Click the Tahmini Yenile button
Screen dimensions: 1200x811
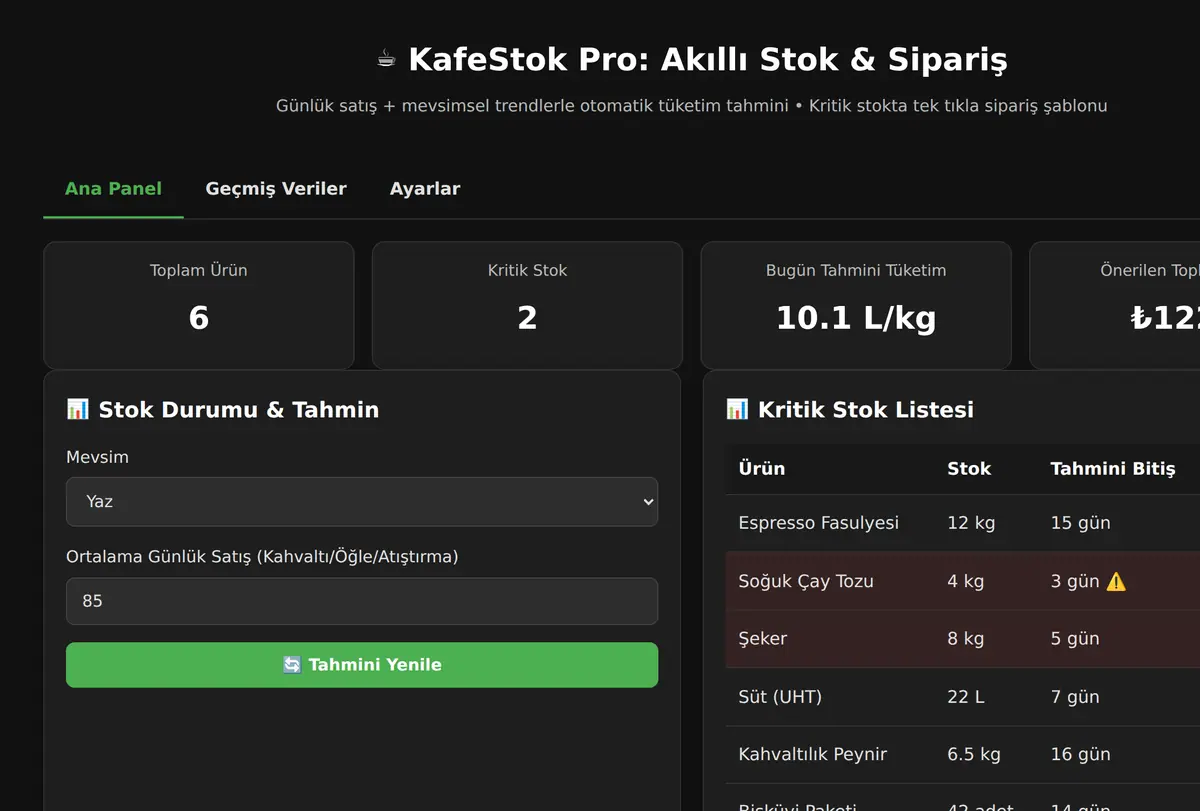pos(362,665)
